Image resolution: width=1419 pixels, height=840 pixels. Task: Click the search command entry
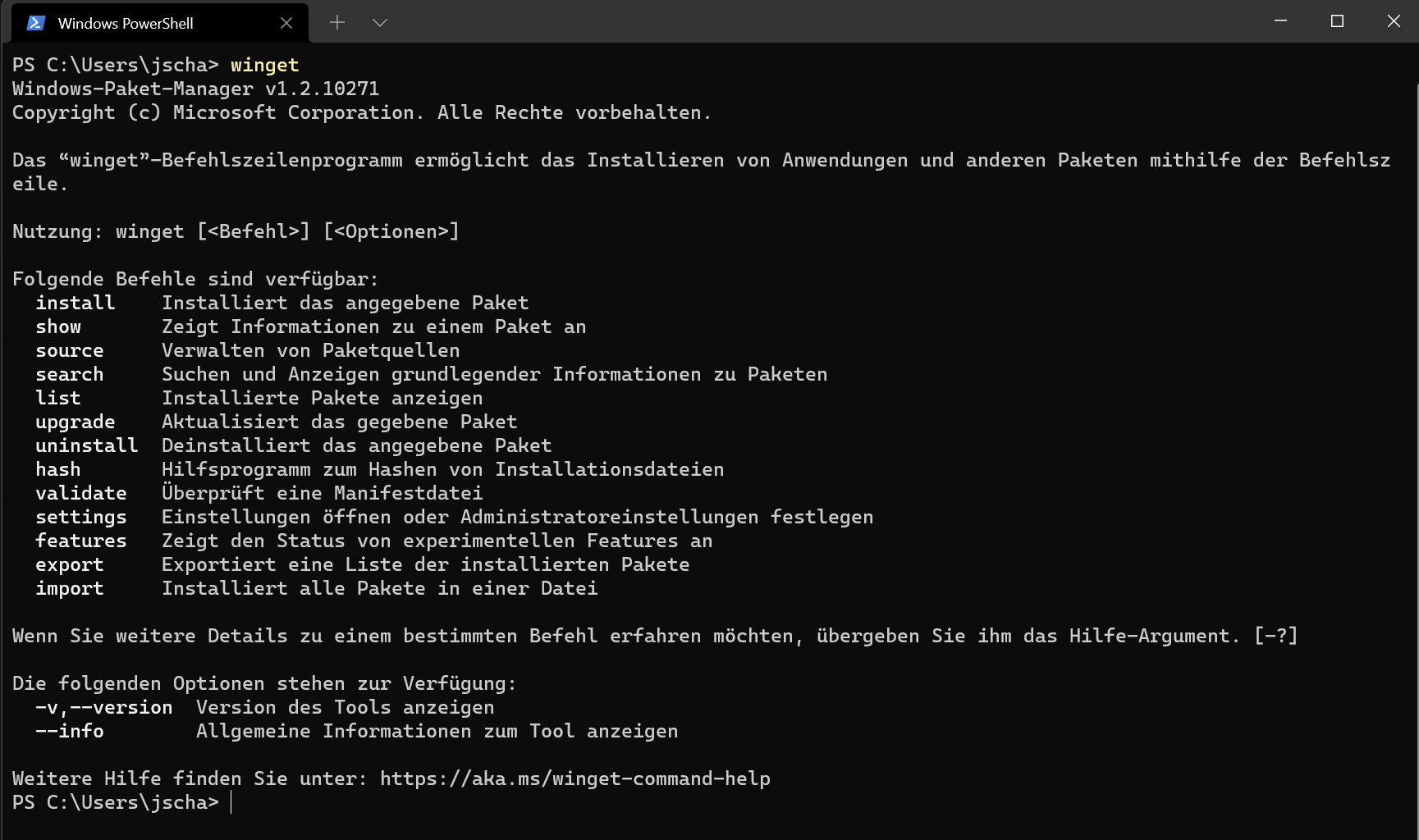coord(69,374)
